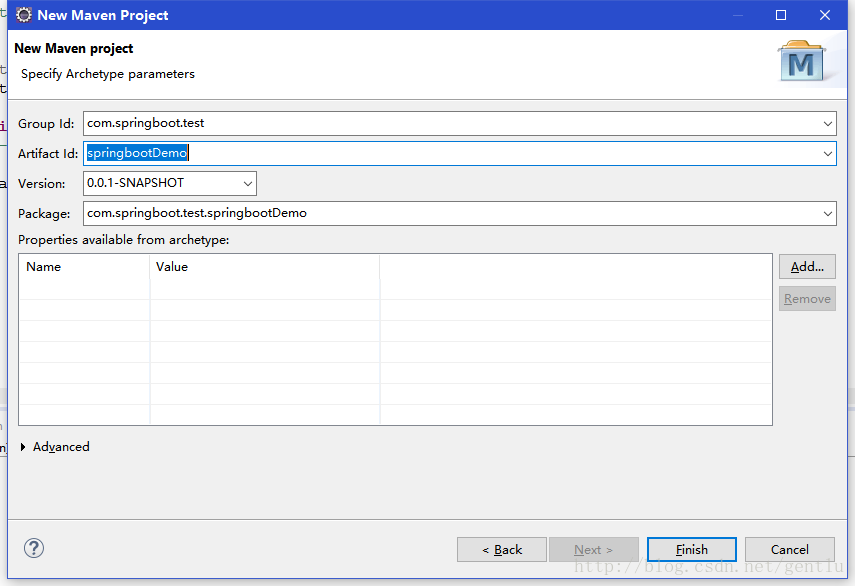Click the Name column header
This screenshot has height=586, width=855.
click(85, 267)
